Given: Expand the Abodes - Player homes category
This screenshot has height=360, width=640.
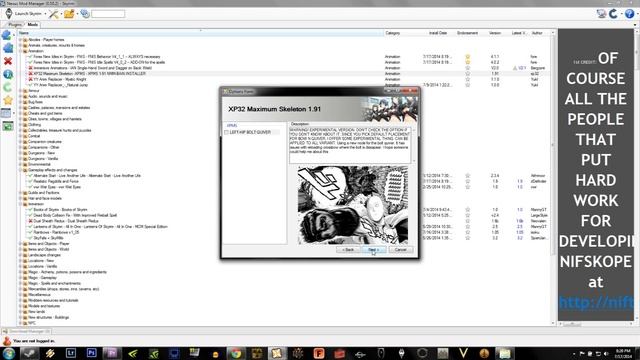Looking at the screenshot, I should (x=20, y=40).
